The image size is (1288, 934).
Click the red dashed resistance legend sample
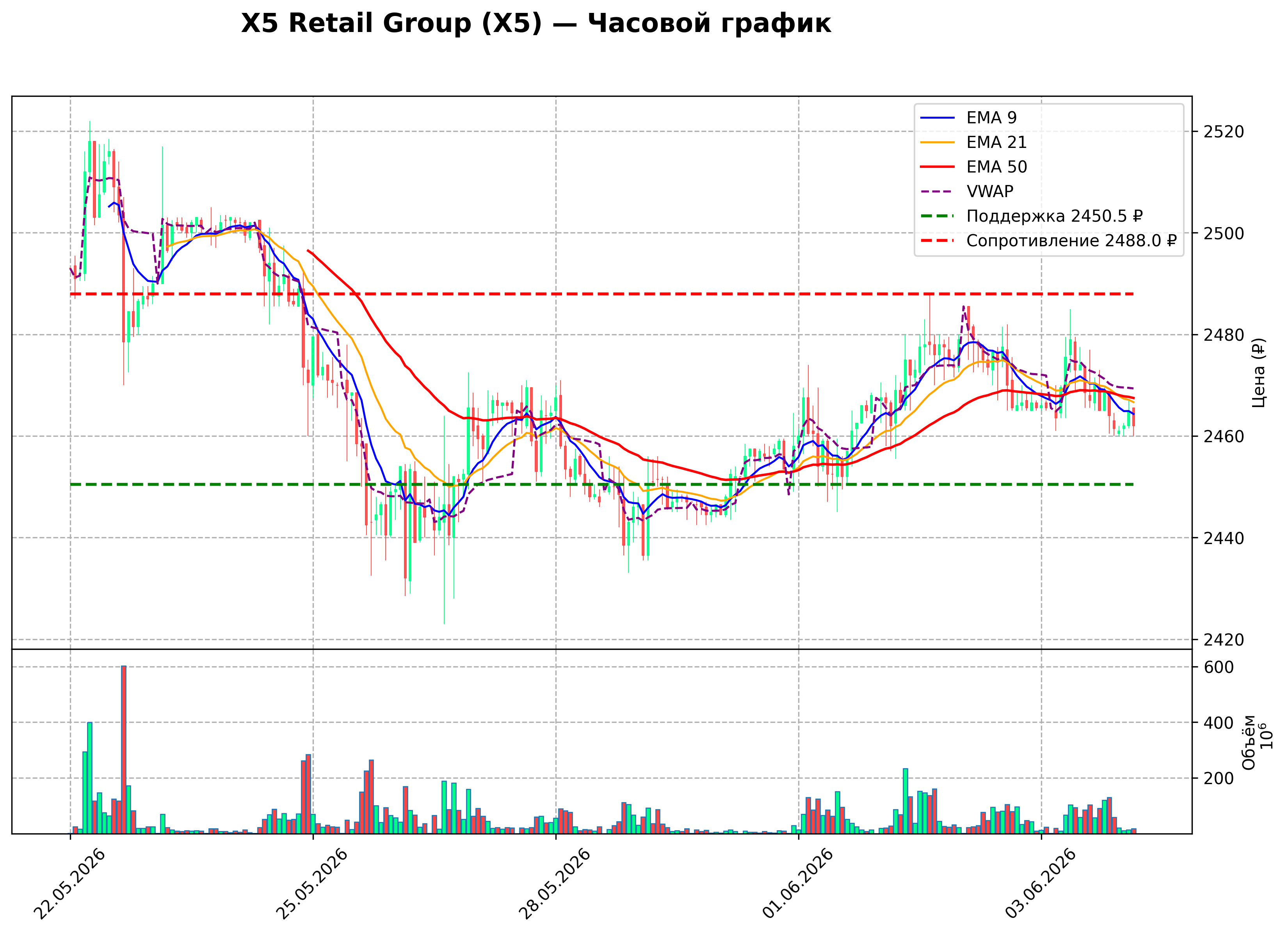(938, 241)
